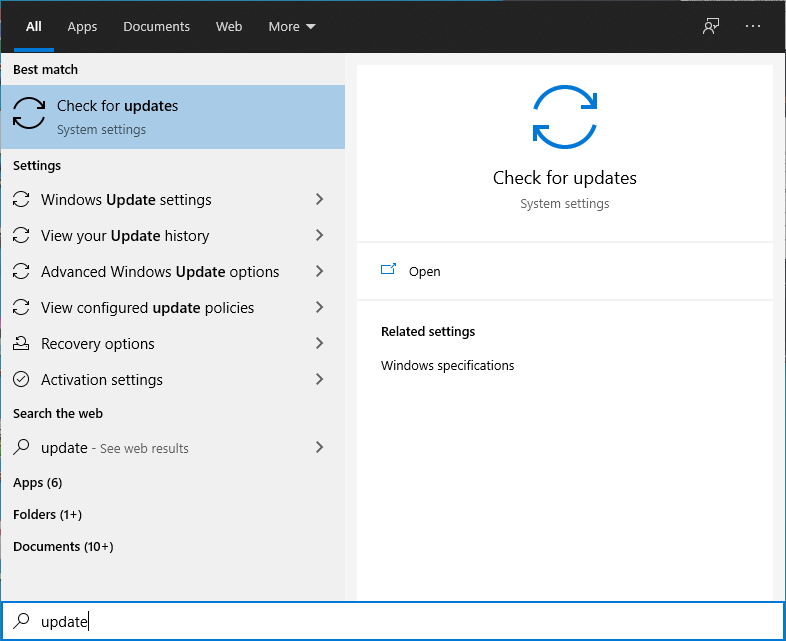Expand Recovery options chevron
786x641 pixels.
coord(319,343)
